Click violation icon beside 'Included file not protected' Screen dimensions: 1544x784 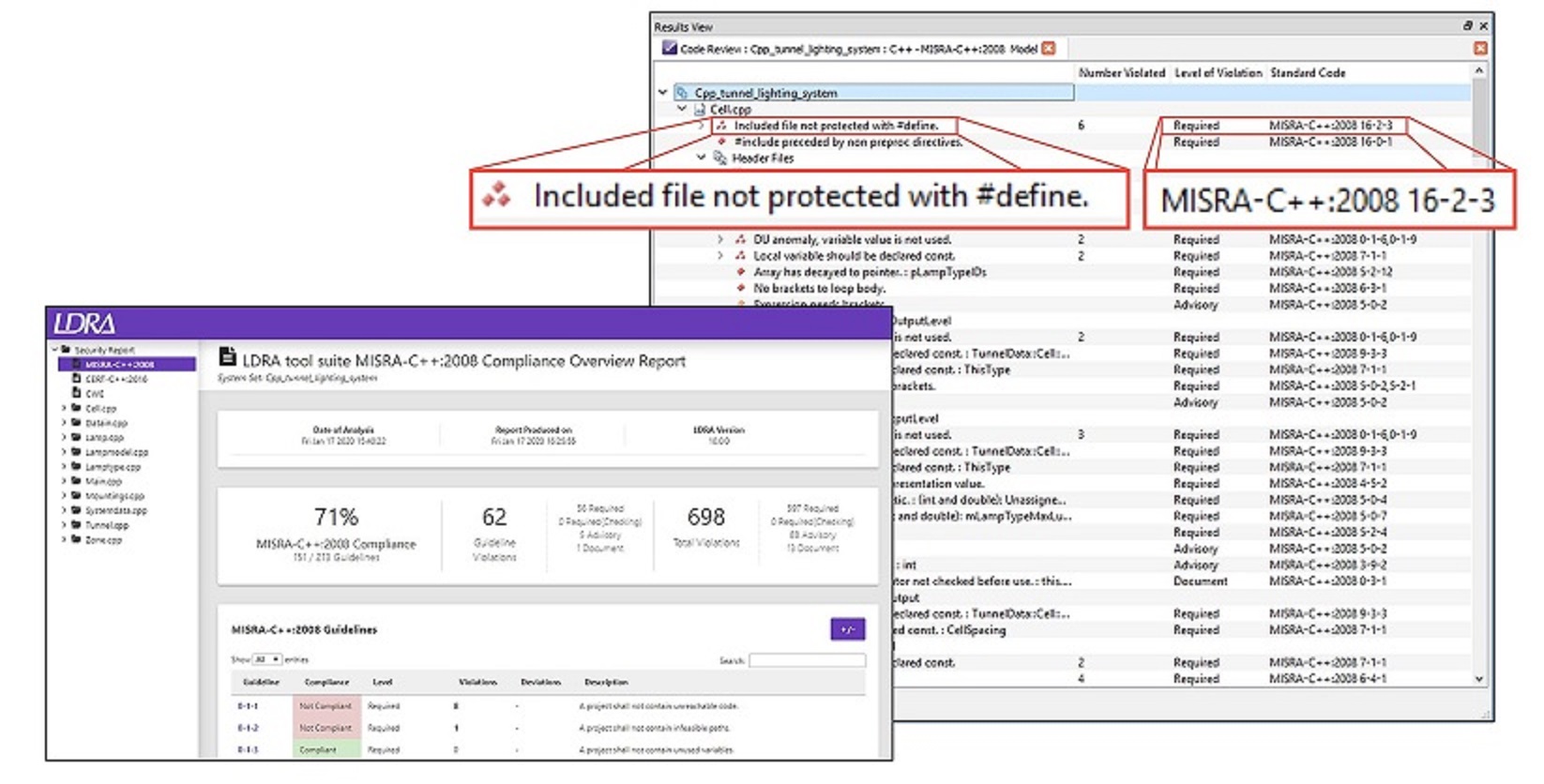pyautogui.click(x=721, y=126)
